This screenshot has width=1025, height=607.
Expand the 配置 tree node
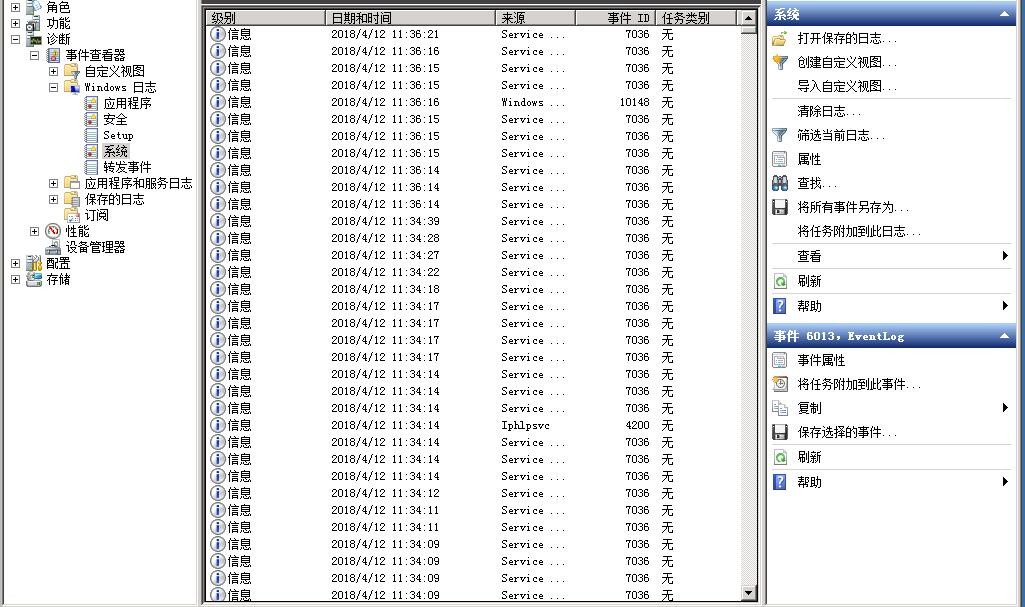point(15,263)
